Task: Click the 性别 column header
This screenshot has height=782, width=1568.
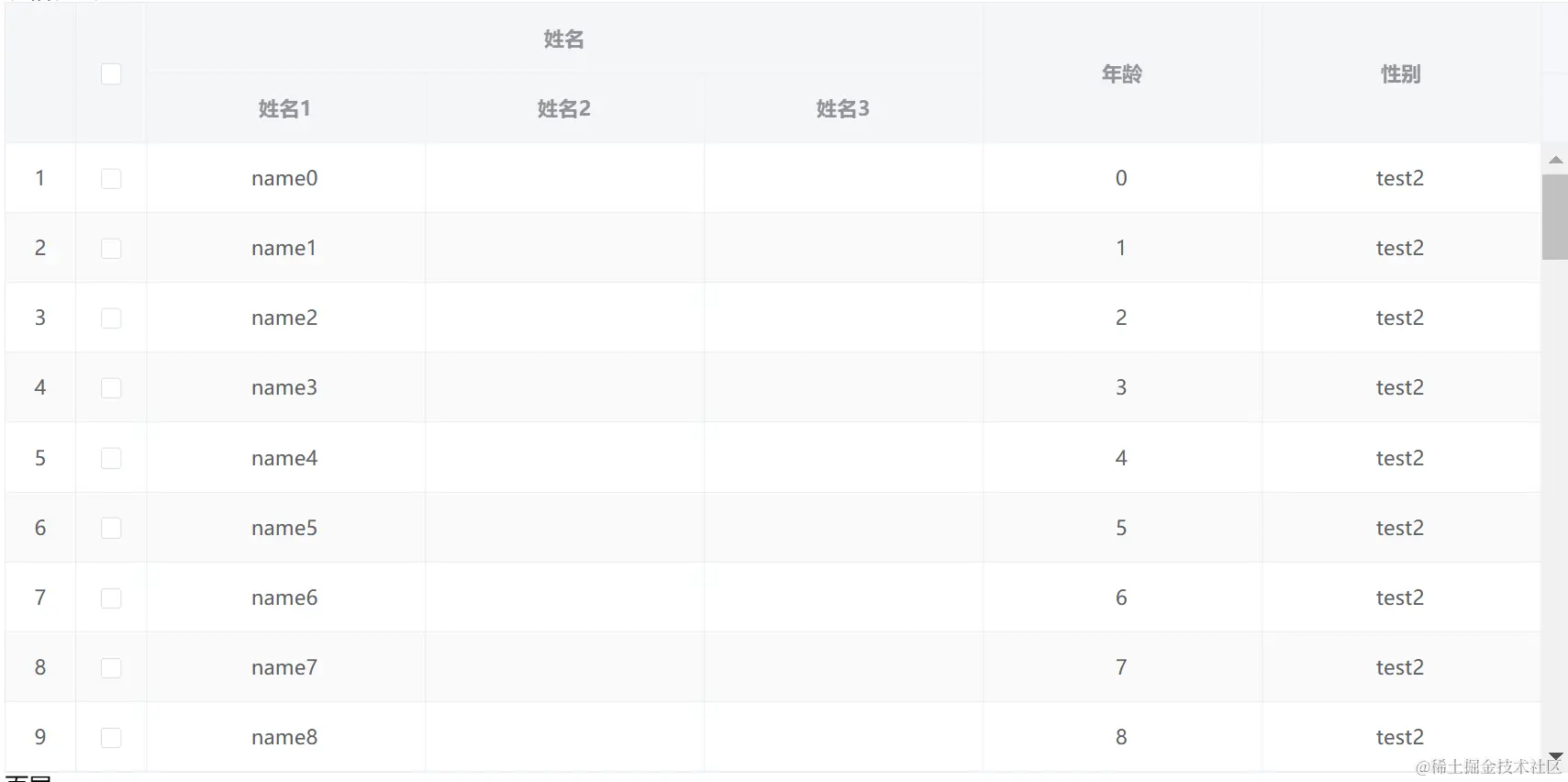Action: 1400,74
